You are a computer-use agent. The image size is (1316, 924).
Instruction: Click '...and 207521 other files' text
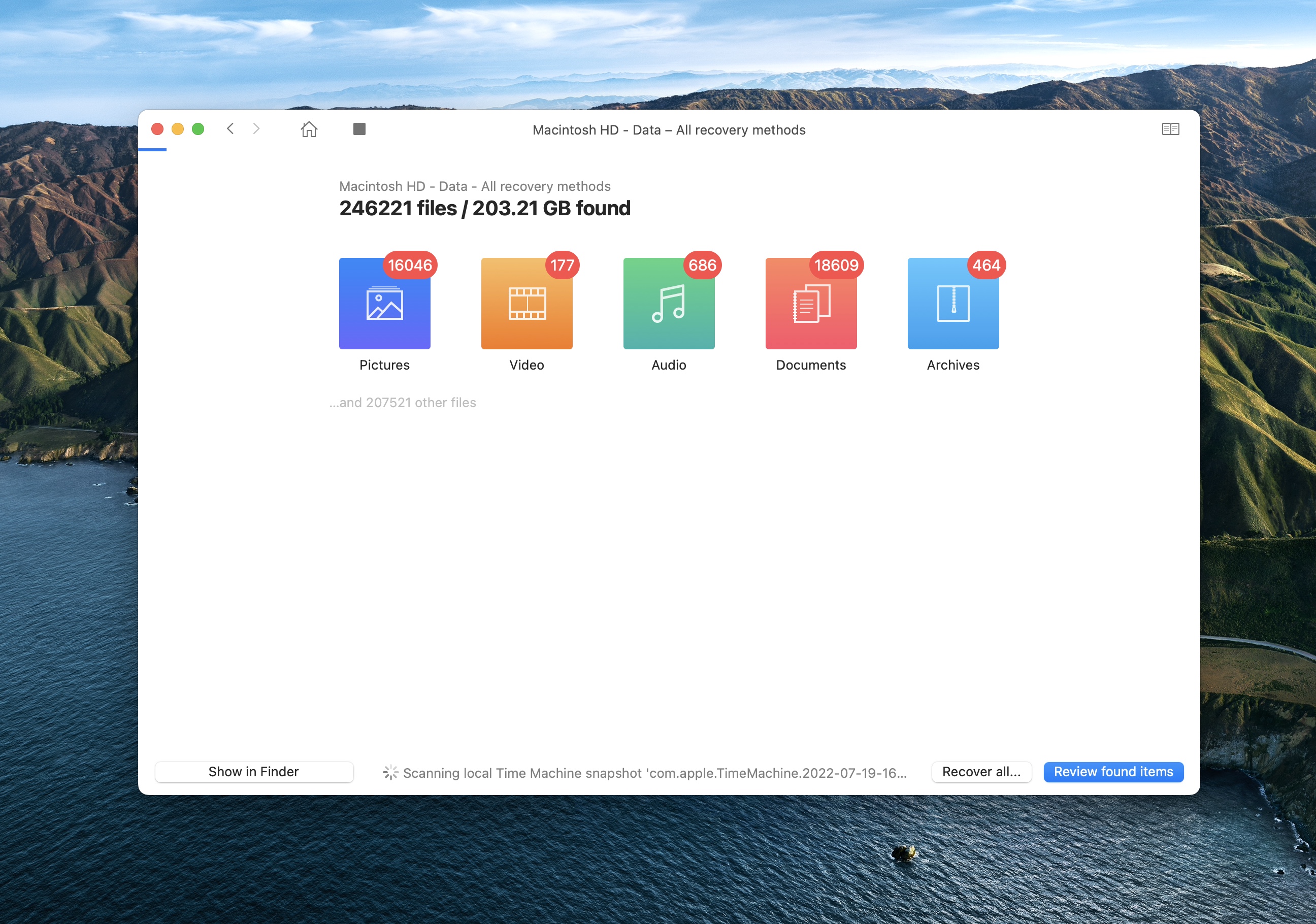[x=403, y=403]
